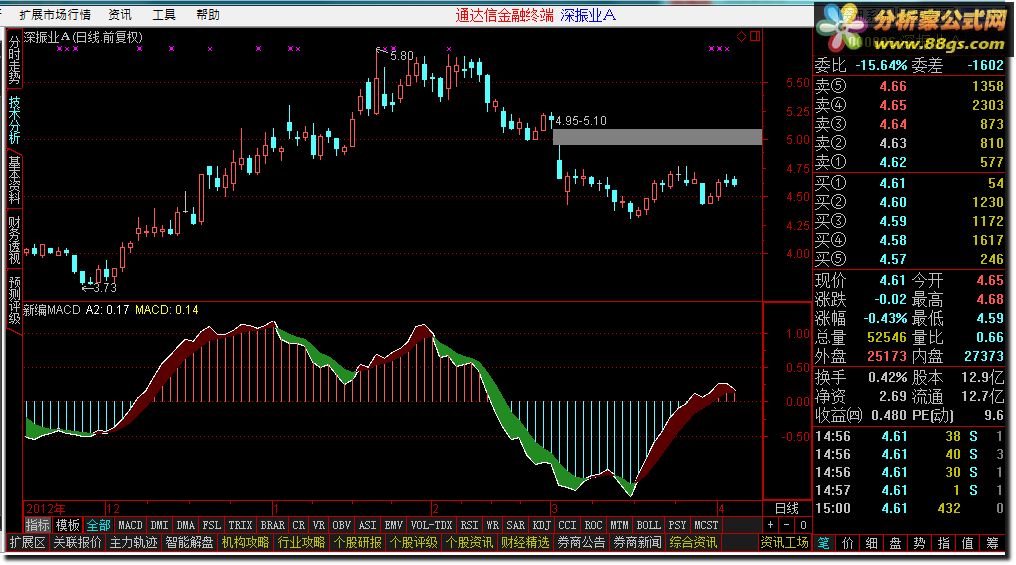
Task: Switch indicator to TRIX
Action: click(x=240, y=525)
